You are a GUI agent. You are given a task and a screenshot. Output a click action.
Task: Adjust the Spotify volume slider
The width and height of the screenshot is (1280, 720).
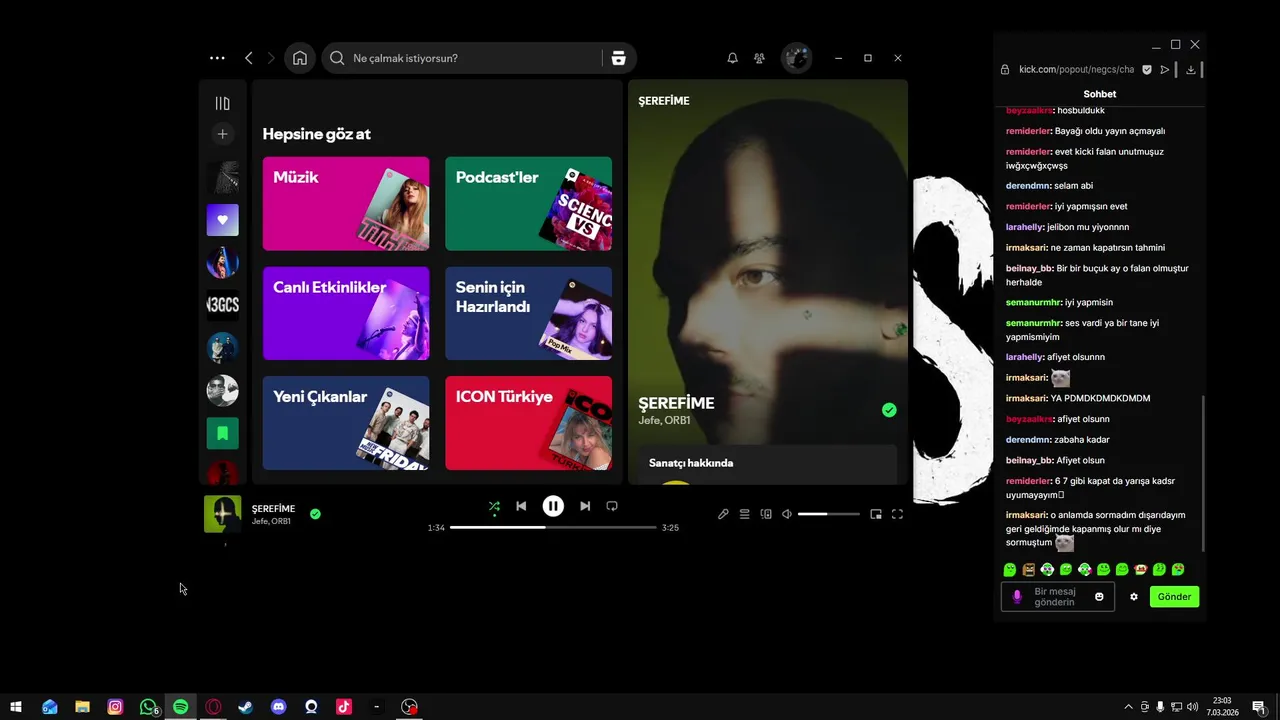click(829, 514)
